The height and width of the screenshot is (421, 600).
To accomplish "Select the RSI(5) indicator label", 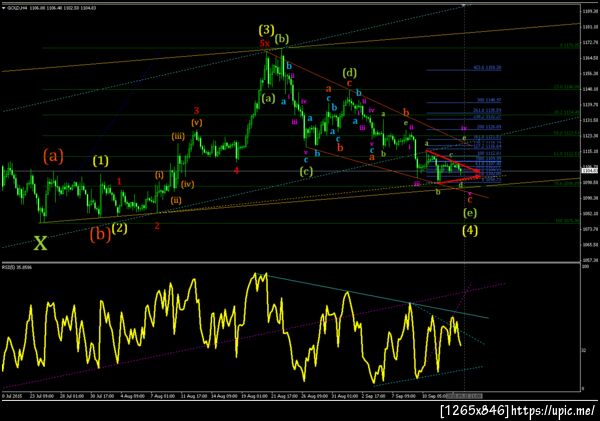I will [17, 267].
